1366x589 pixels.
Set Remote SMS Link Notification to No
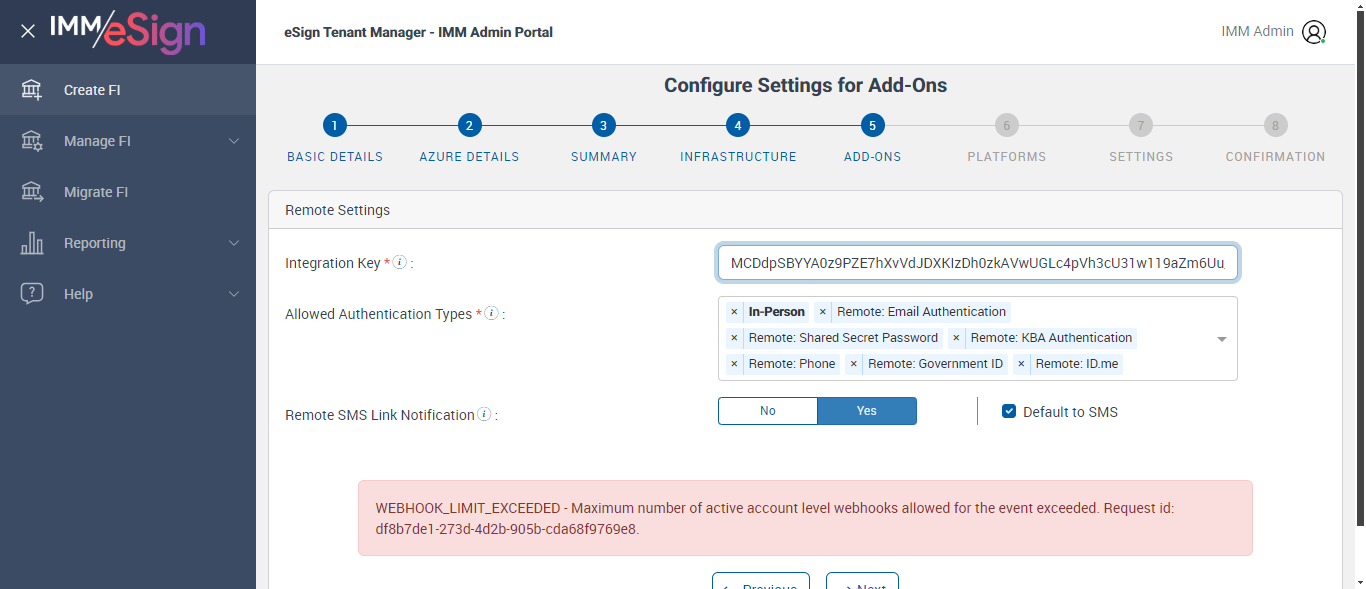pos(768,411)
